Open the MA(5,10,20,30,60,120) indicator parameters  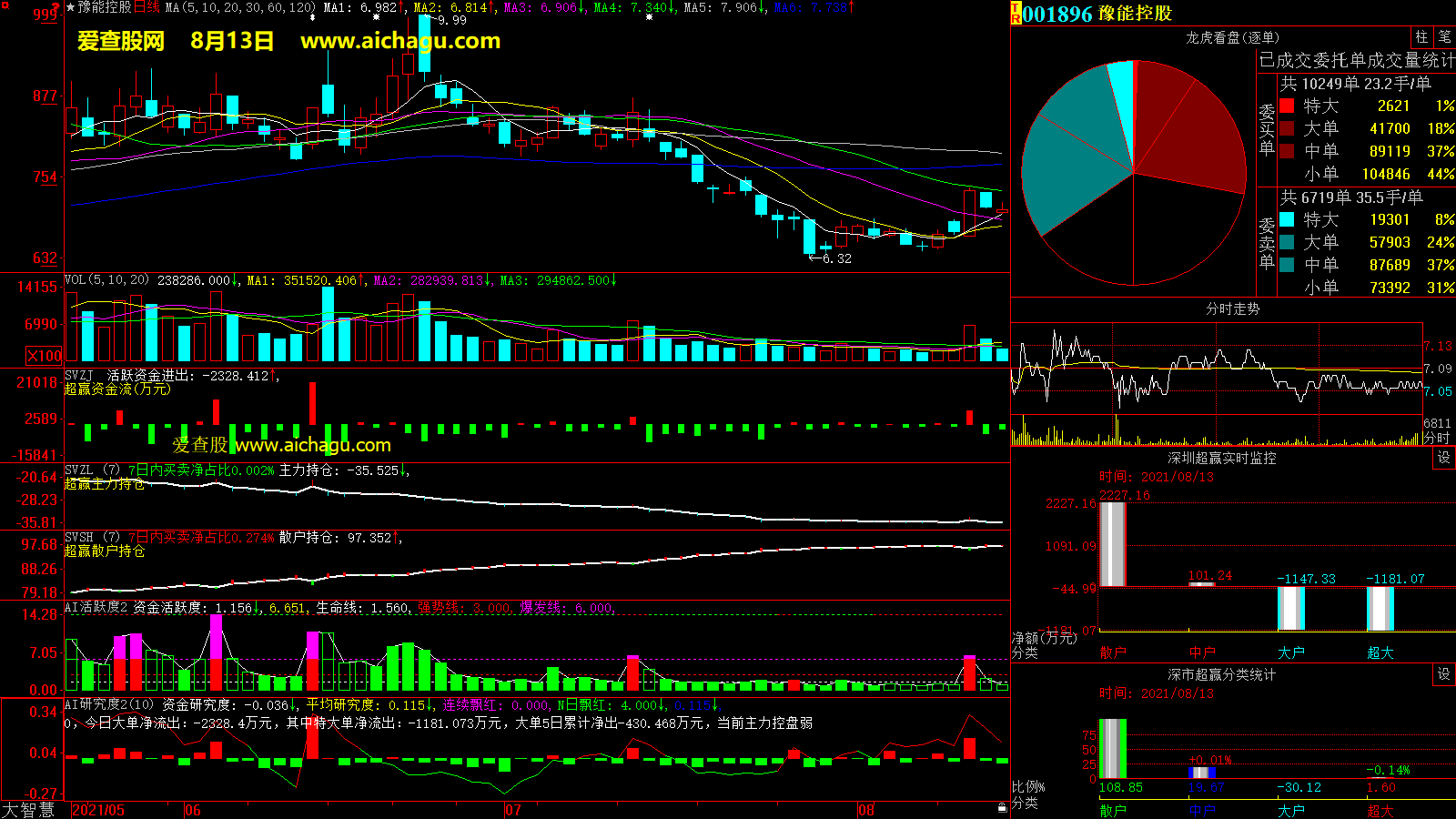240,7
